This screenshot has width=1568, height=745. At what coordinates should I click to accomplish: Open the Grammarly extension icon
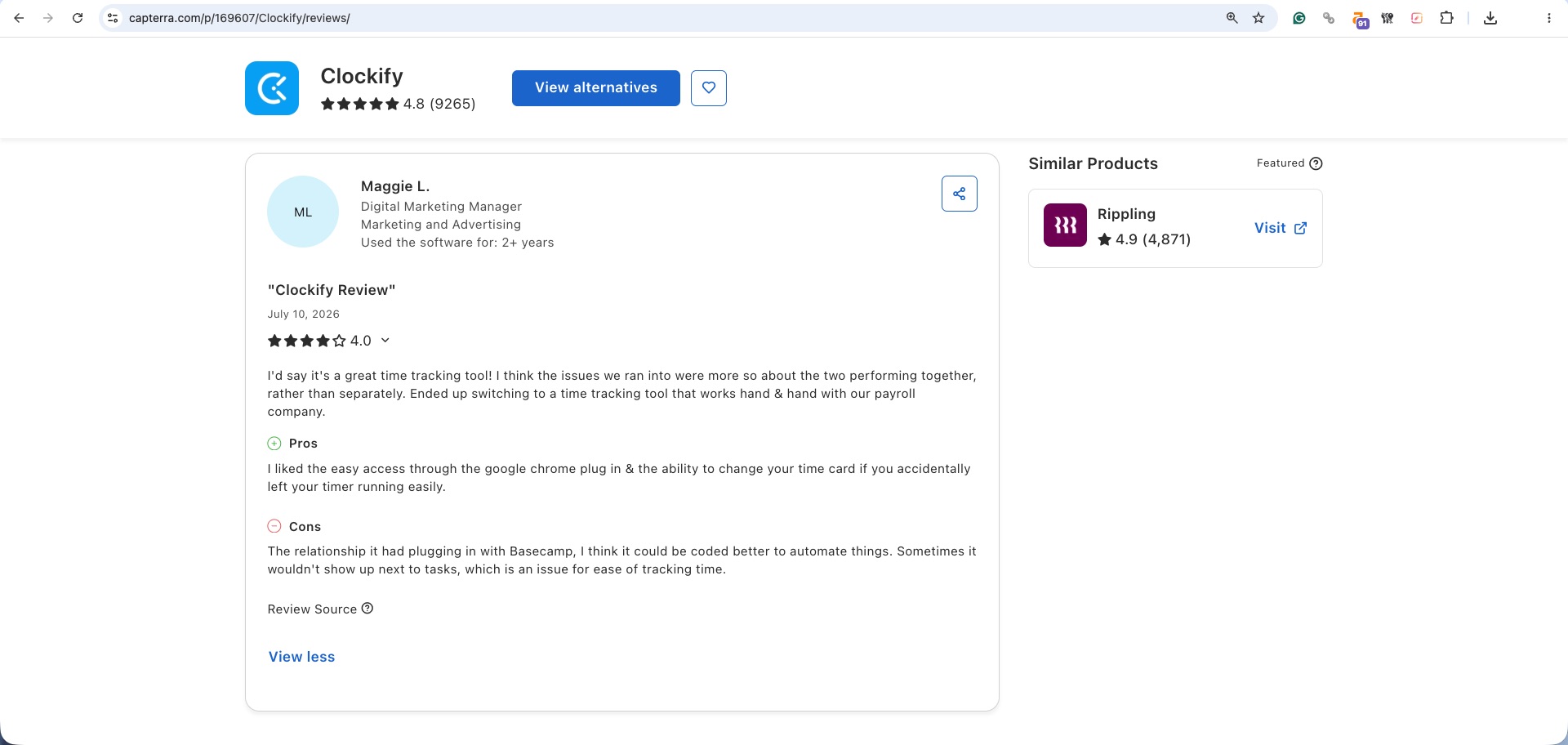pos(1299,18)
